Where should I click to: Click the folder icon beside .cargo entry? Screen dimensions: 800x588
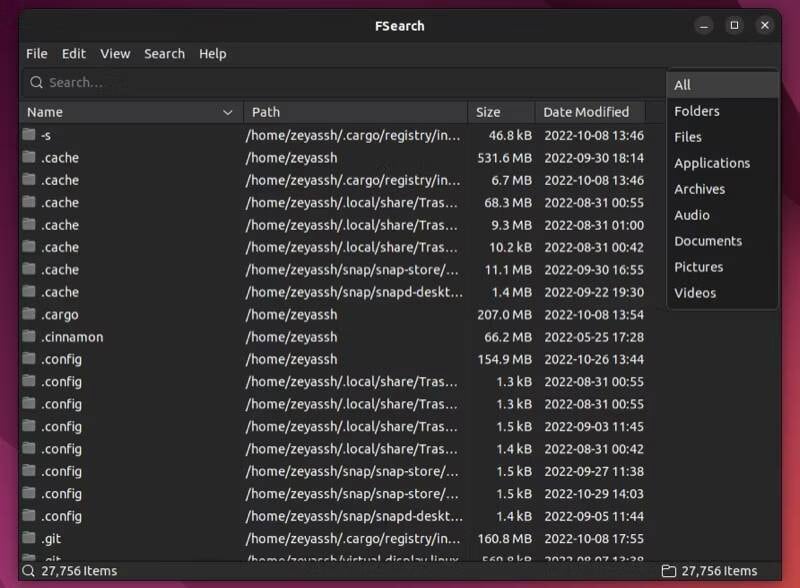(28, 314)
